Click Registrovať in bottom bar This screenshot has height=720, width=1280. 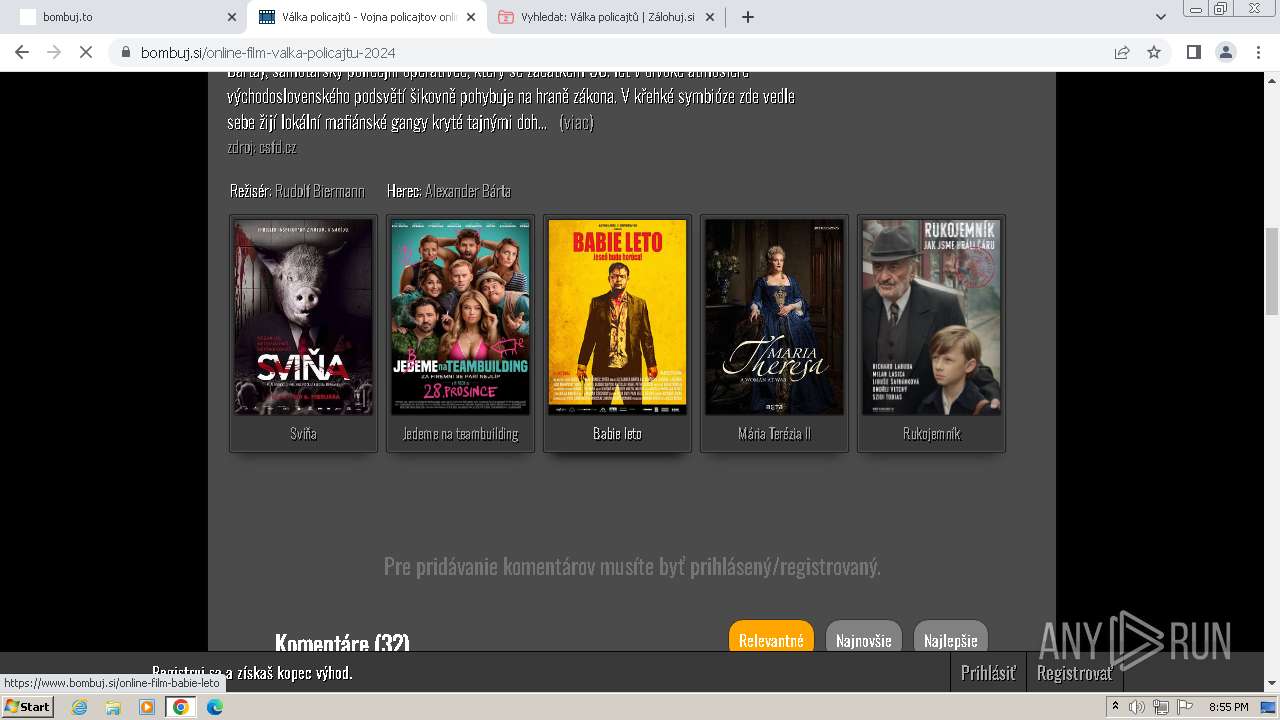[1074, 673]
